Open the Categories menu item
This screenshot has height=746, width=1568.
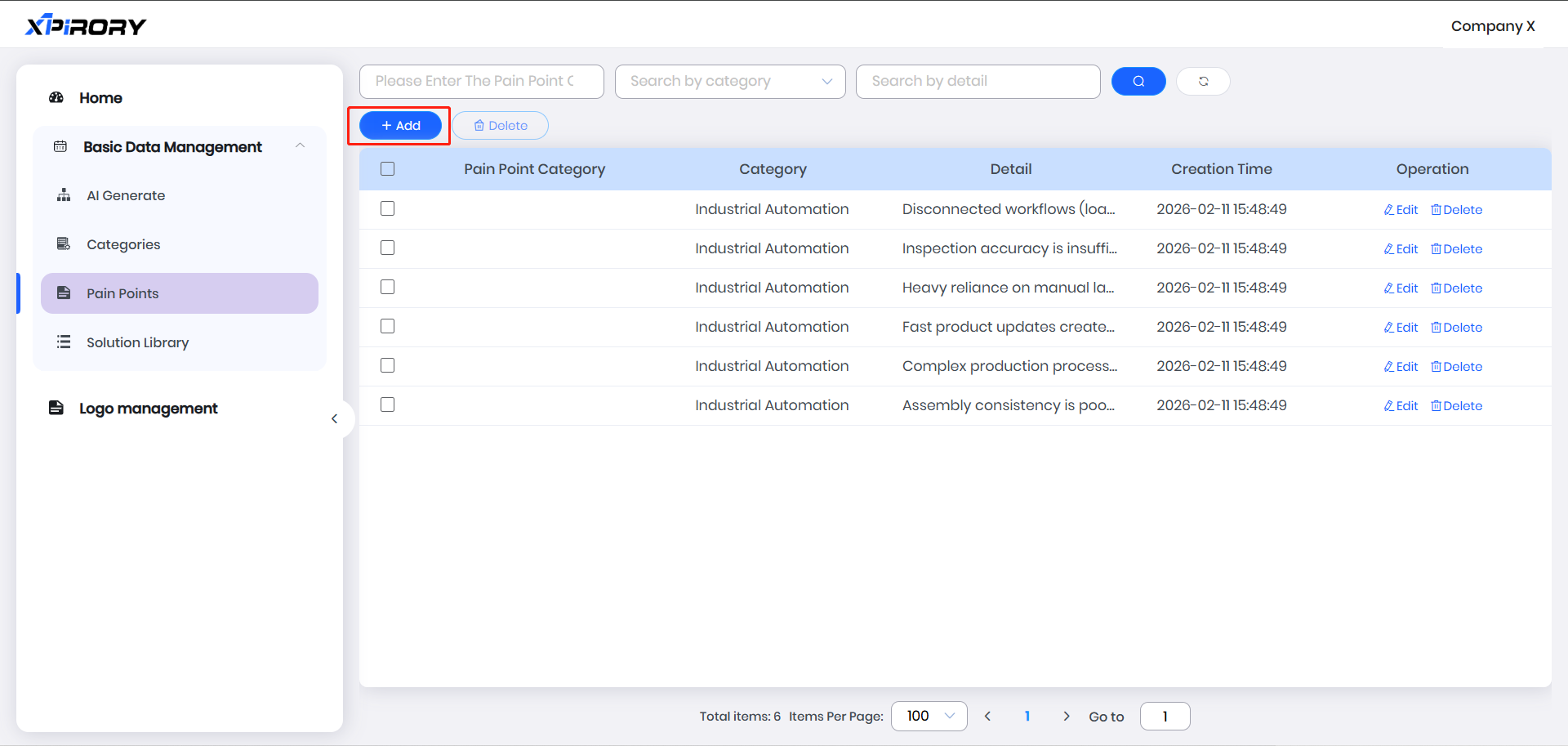[123, 244]
